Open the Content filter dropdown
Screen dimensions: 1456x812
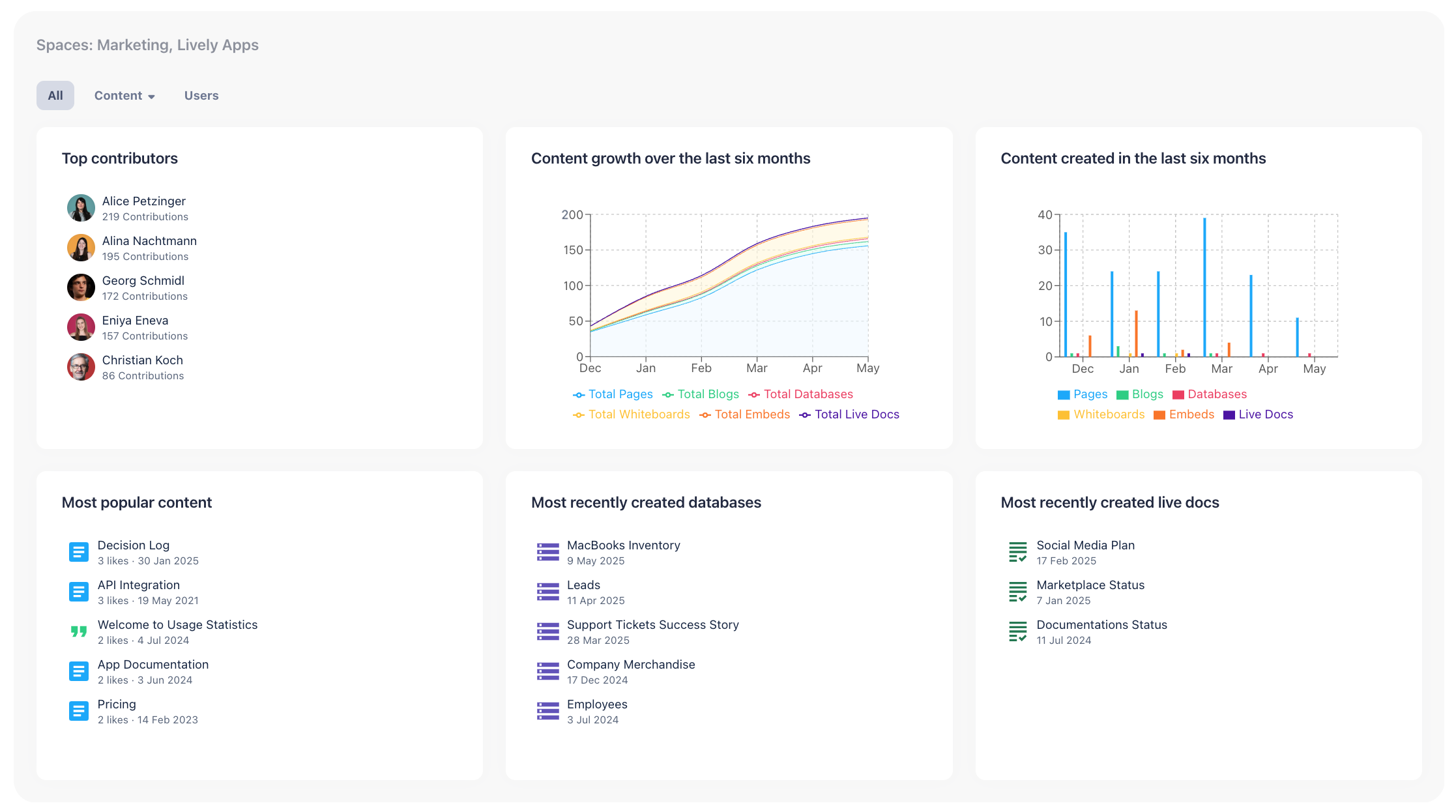[124, 95]
